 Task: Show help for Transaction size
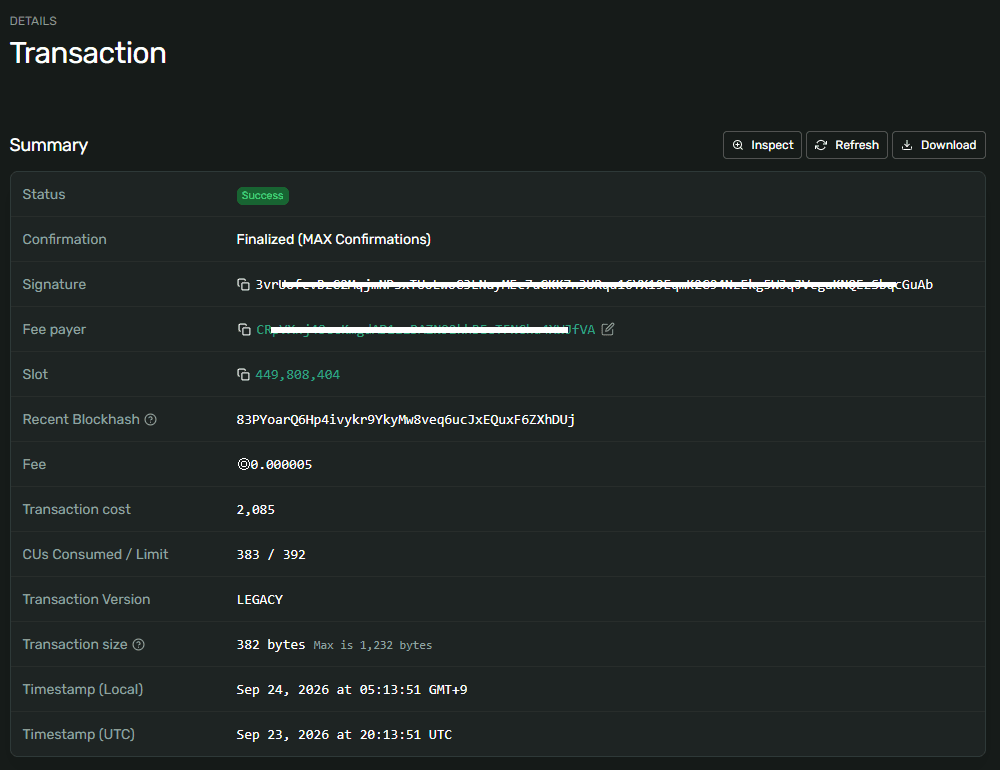coord(138,644)
